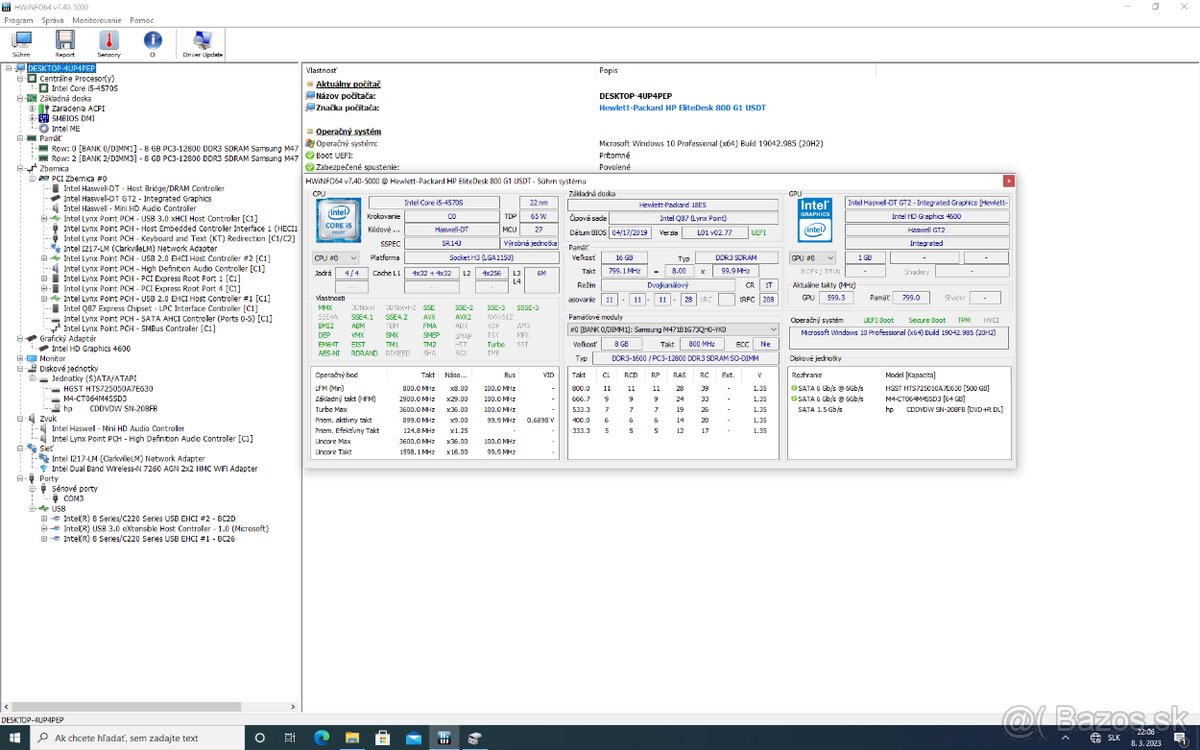Screen dimensions: 1200x750
Task: Open the Pomoc menu
Action: [142, 20]
